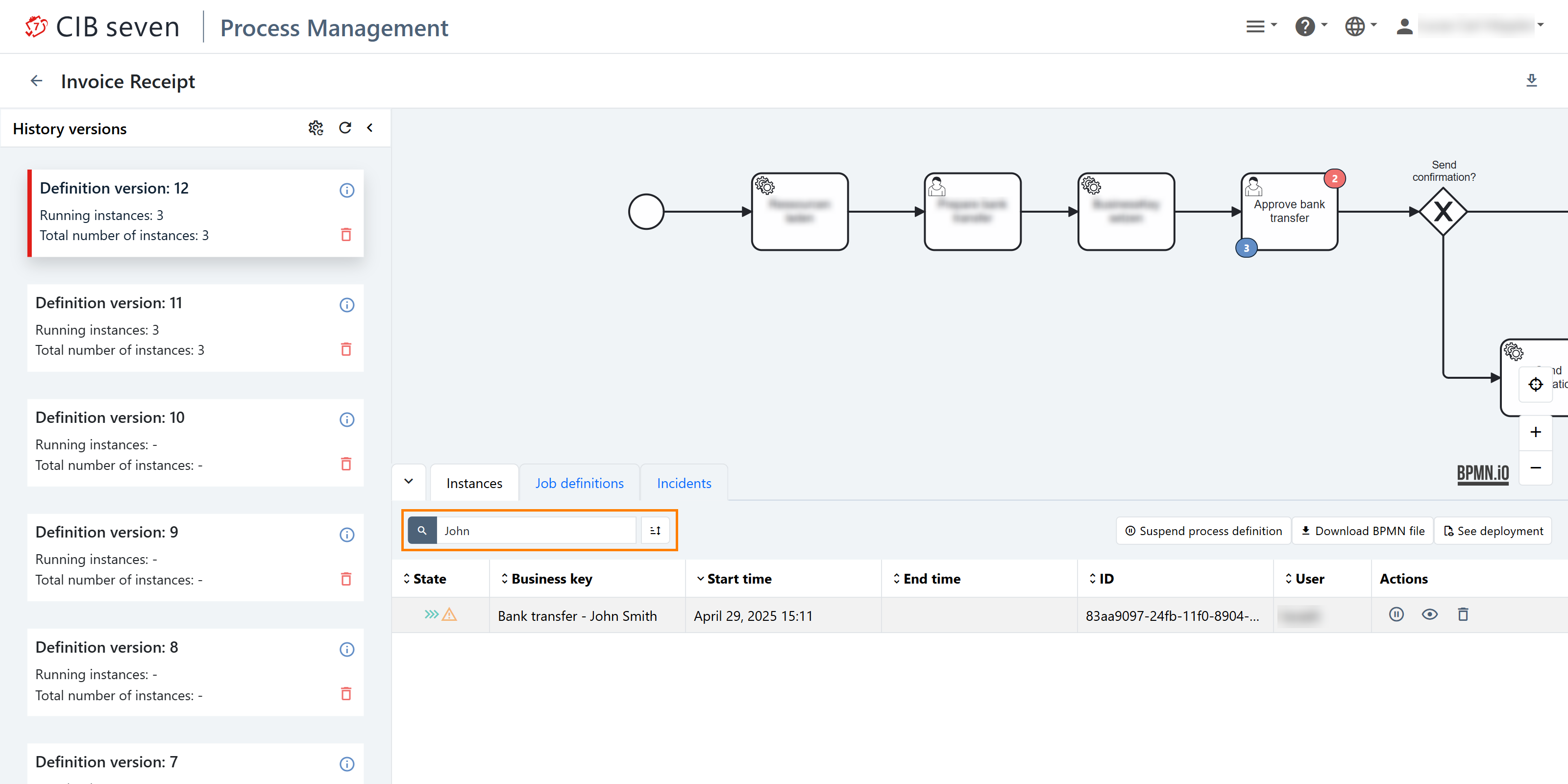Switch to the Job definitions tab
This screenshot has width=1568, height=784.
click(579, 483)
